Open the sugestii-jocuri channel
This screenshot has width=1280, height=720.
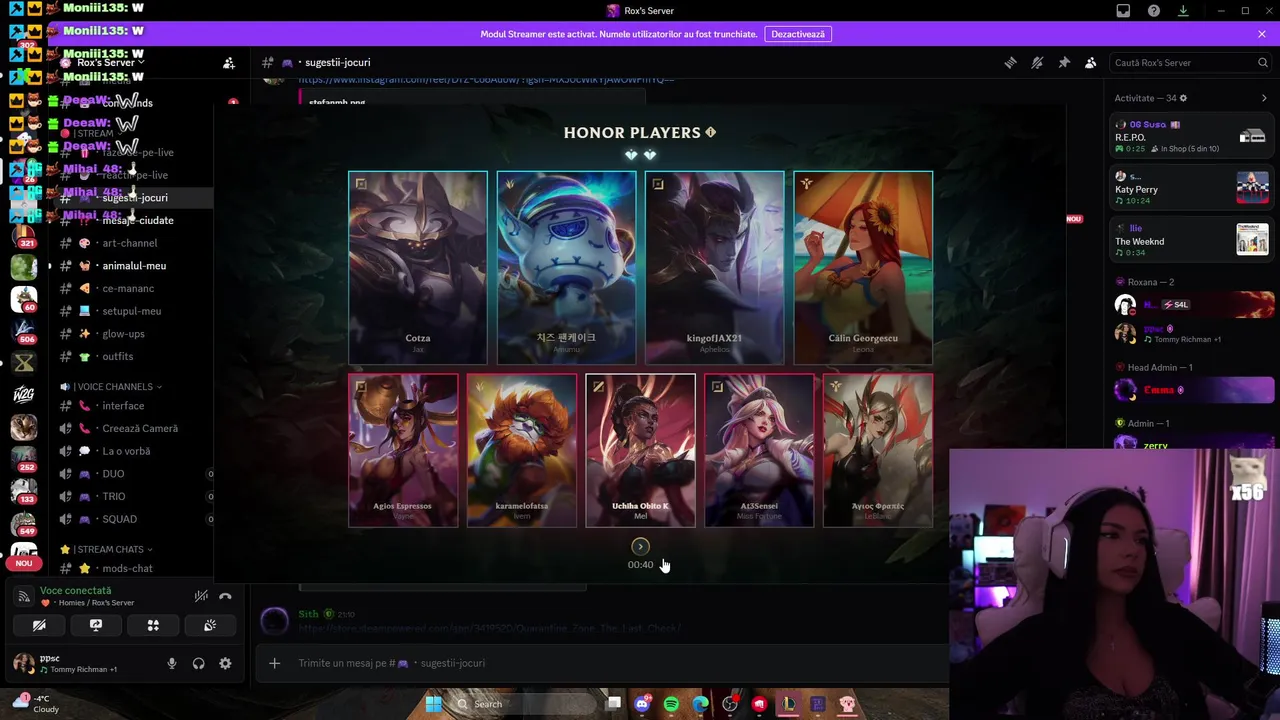(135, 198)
